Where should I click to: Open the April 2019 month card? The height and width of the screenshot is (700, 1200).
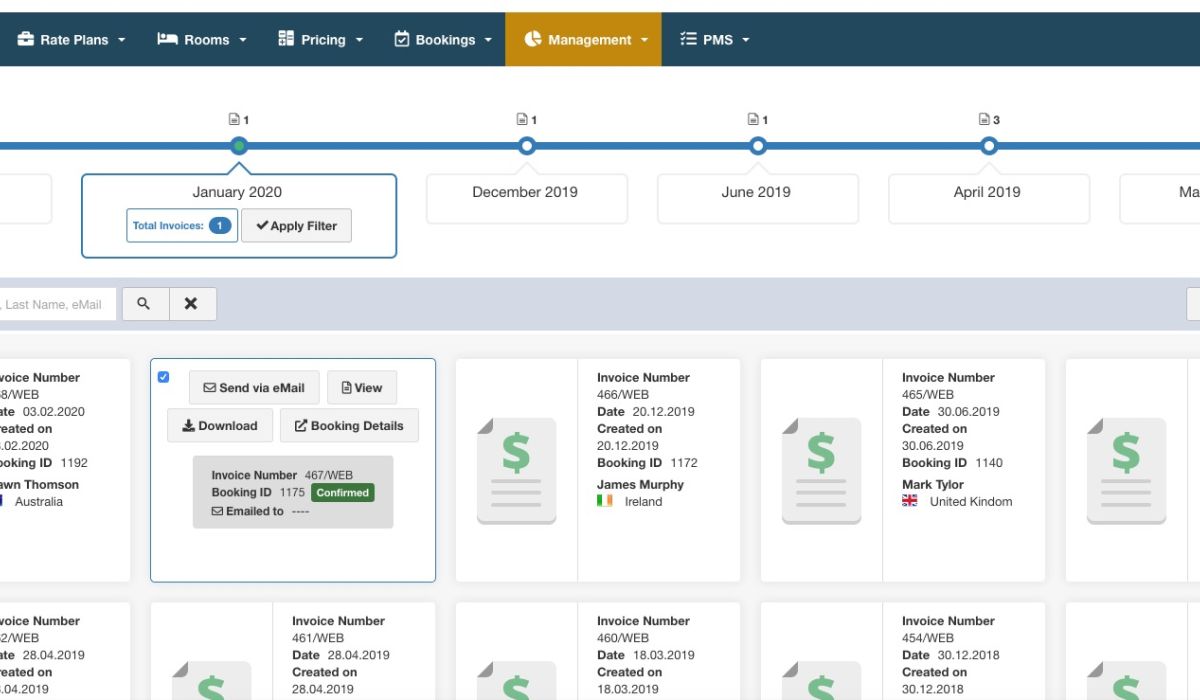tap(989, 199)
